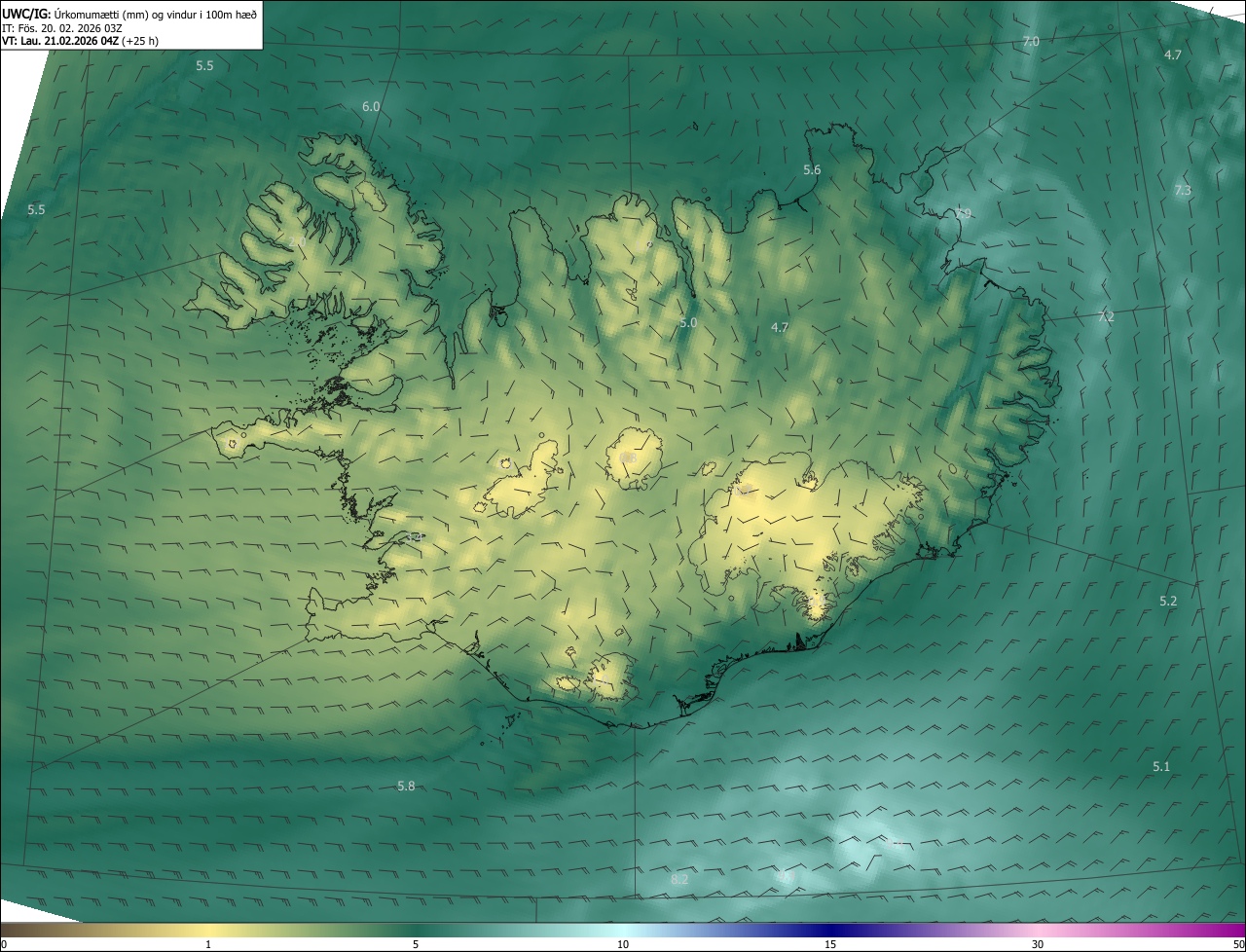Click the '5.8' value label on the map
The image size is (1246, 952).
pos(406,786)
